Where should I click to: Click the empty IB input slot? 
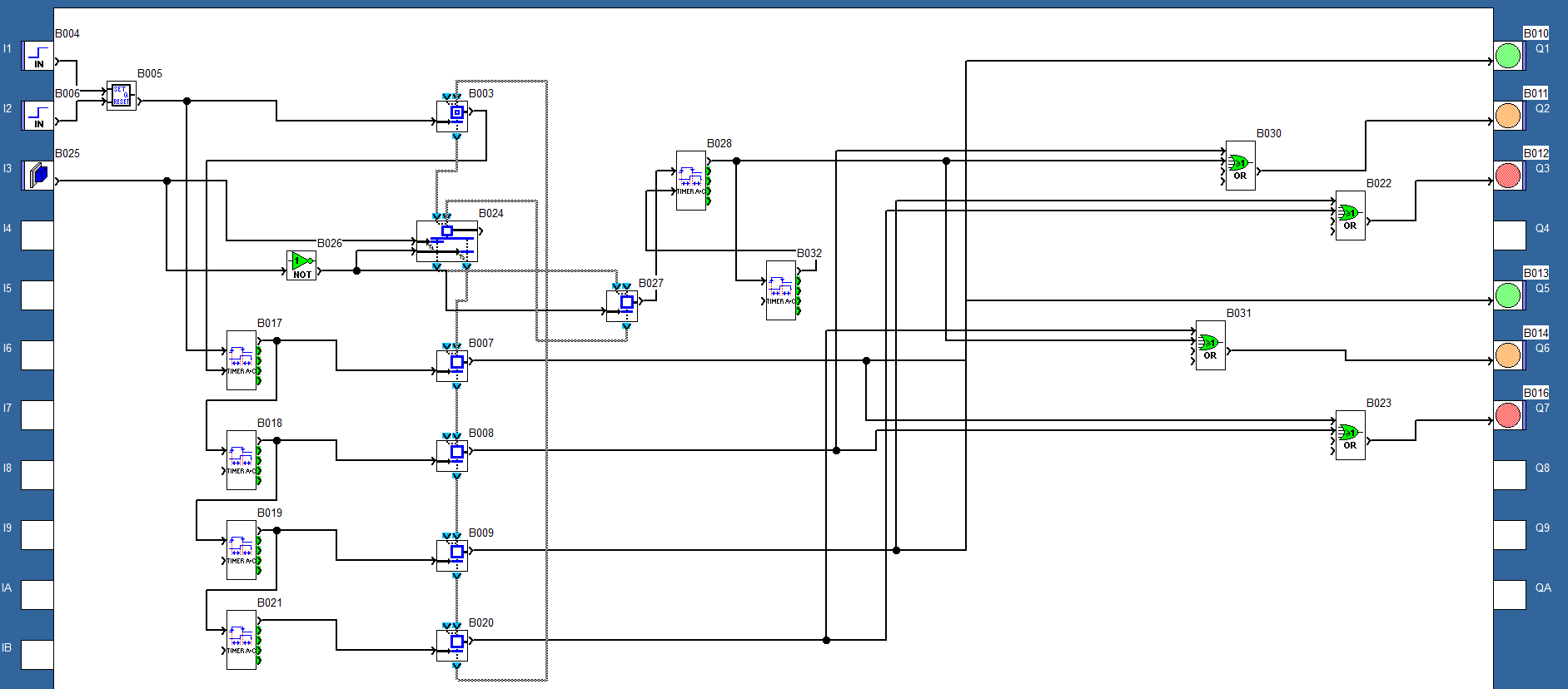37,655
